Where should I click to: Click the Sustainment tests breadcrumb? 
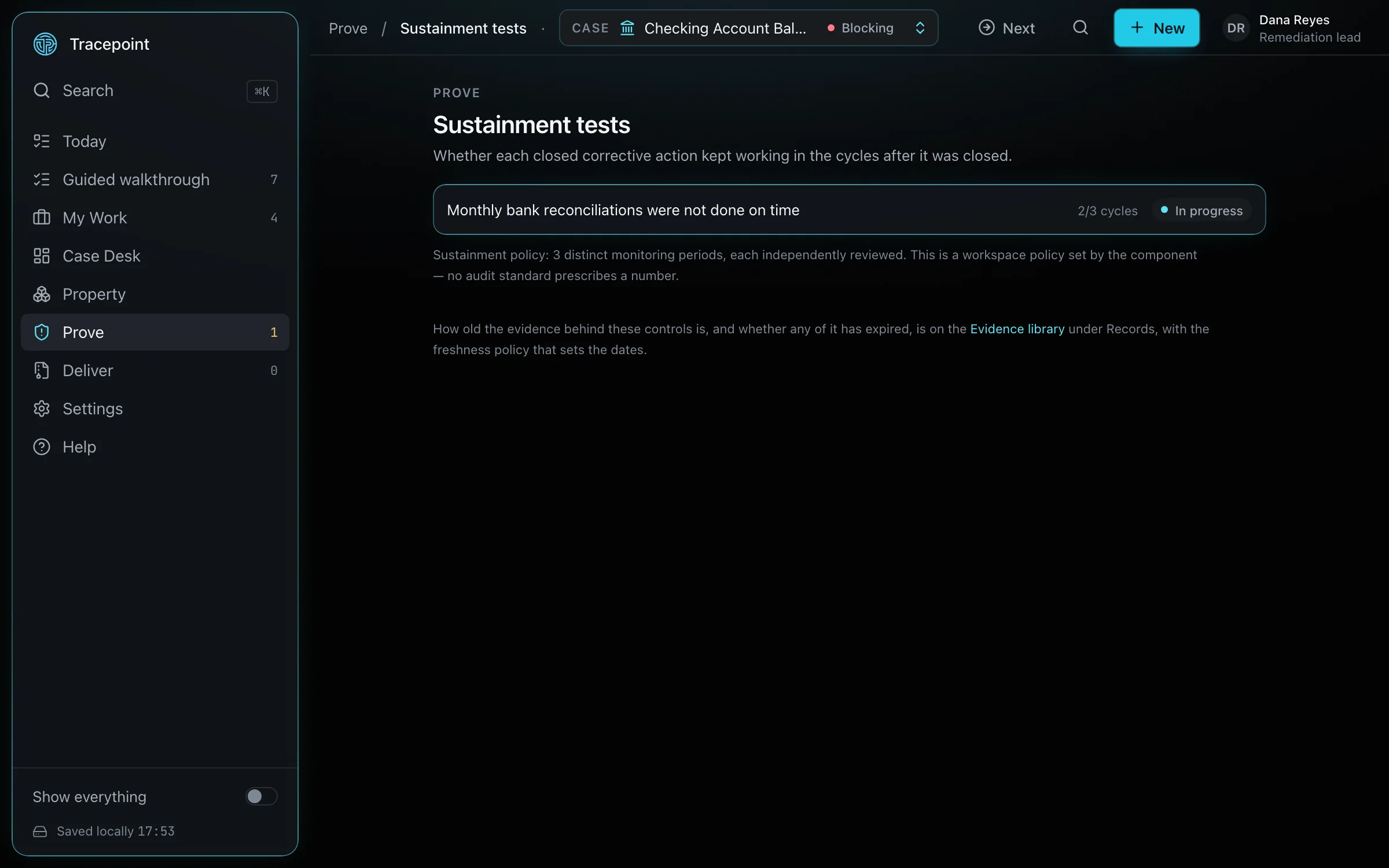[463, 28]
